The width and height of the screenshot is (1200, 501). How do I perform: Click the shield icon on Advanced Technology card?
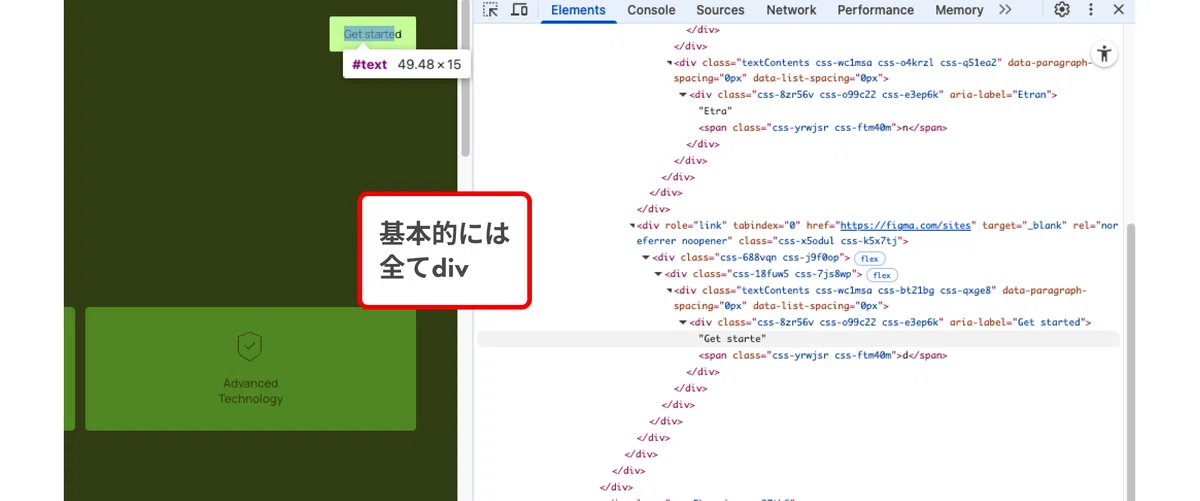pos(250,347)
